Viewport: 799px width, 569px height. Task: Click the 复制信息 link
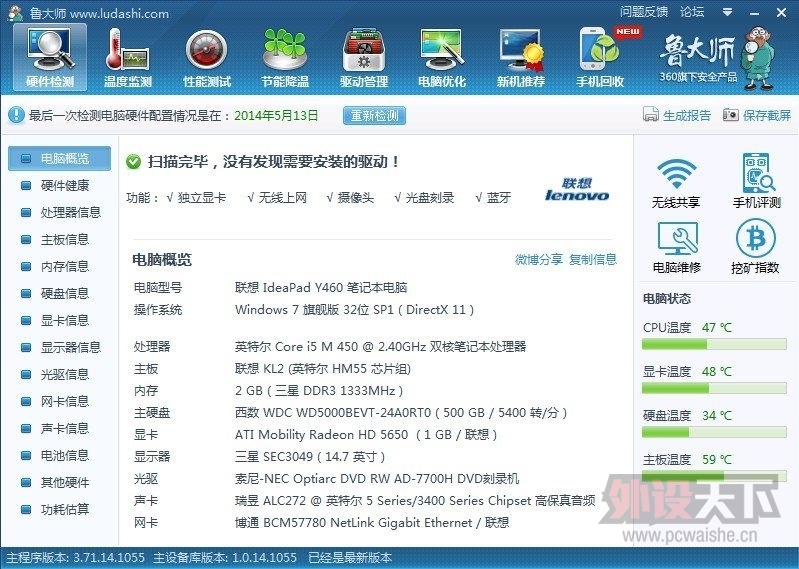593,259
